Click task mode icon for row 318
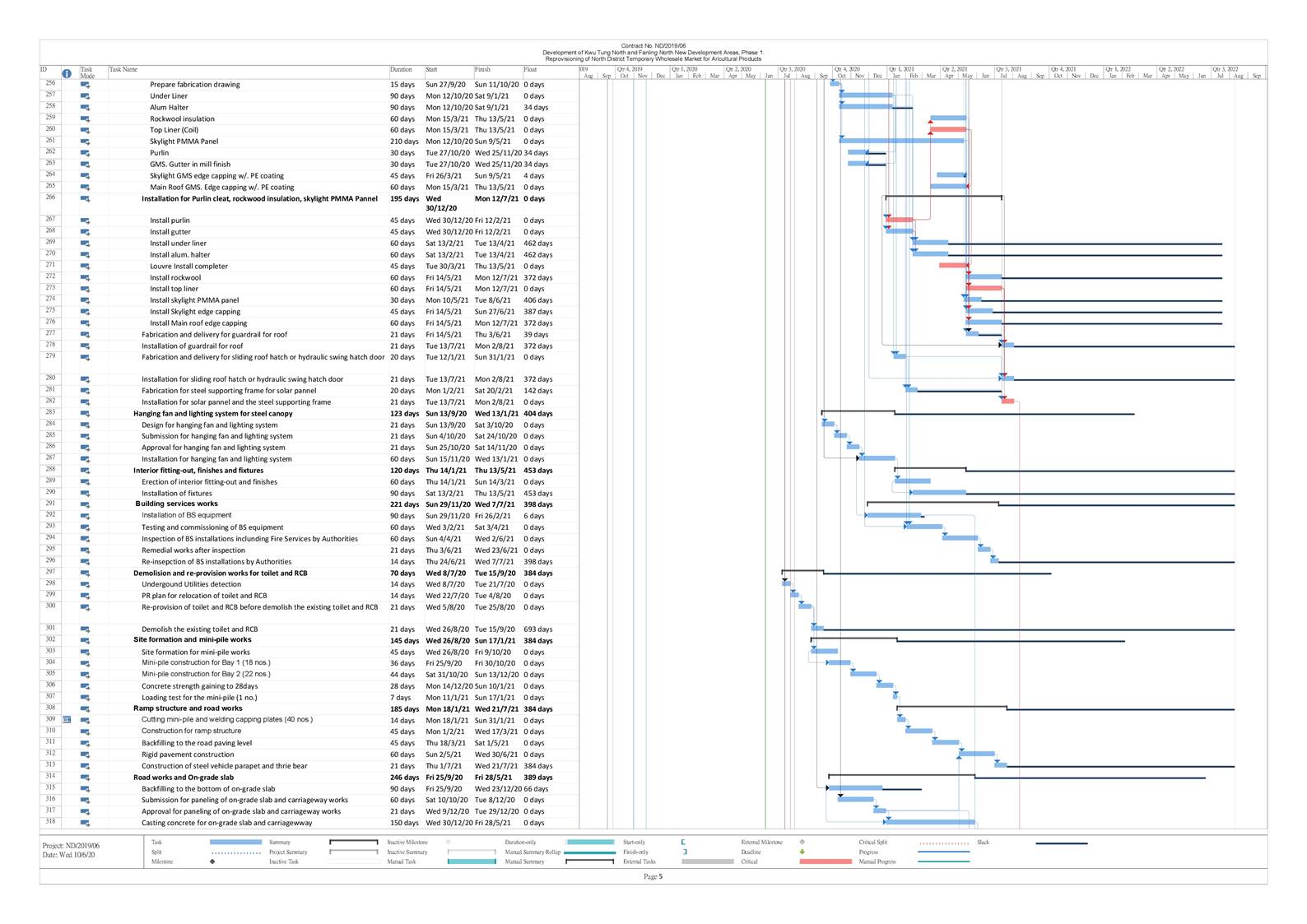Screen dimensions: 1307x924 click(x=85, y=823)
